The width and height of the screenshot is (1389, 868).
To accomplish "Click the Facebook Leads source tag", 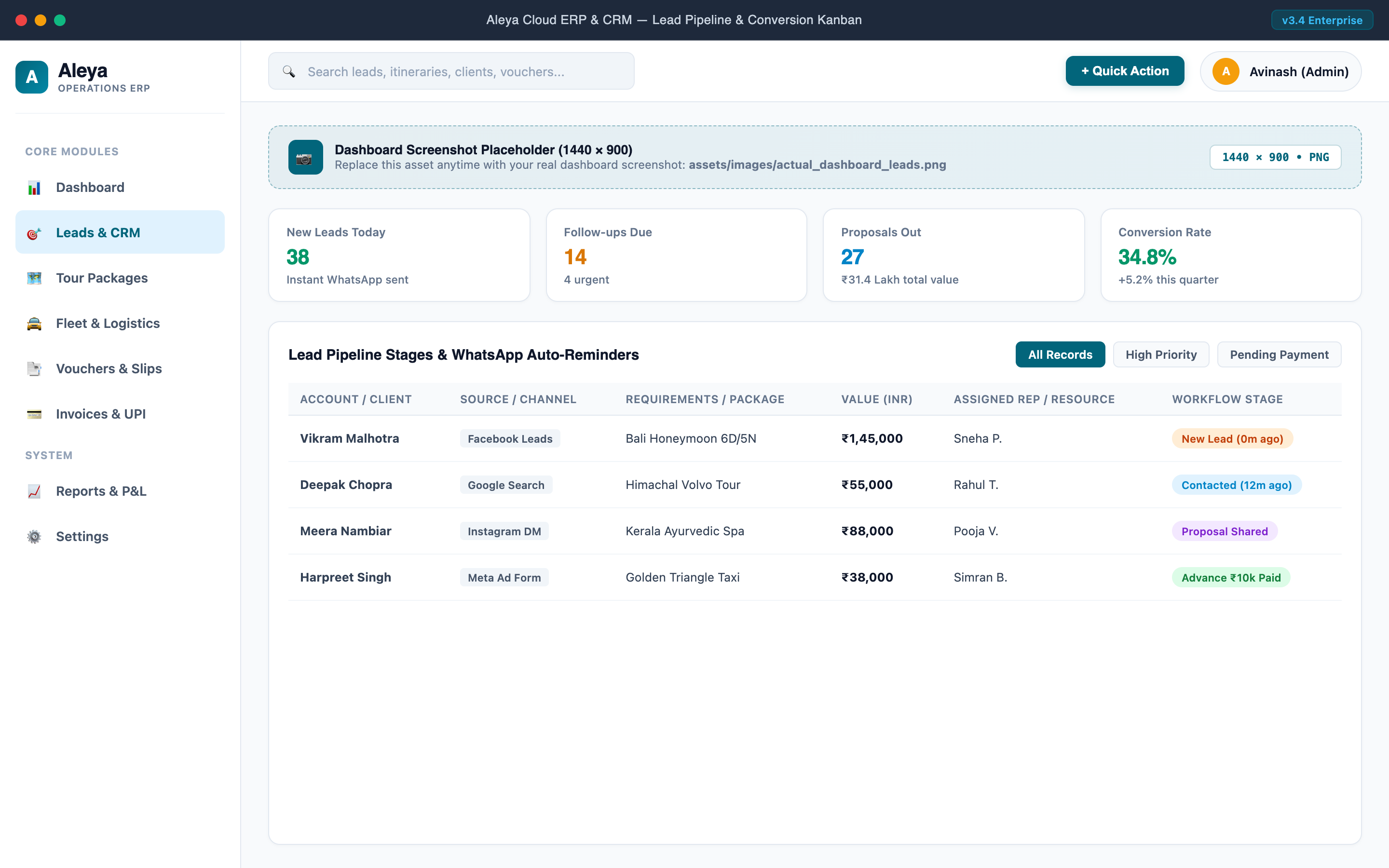I will pyautogui.click(x=510, y=439).
